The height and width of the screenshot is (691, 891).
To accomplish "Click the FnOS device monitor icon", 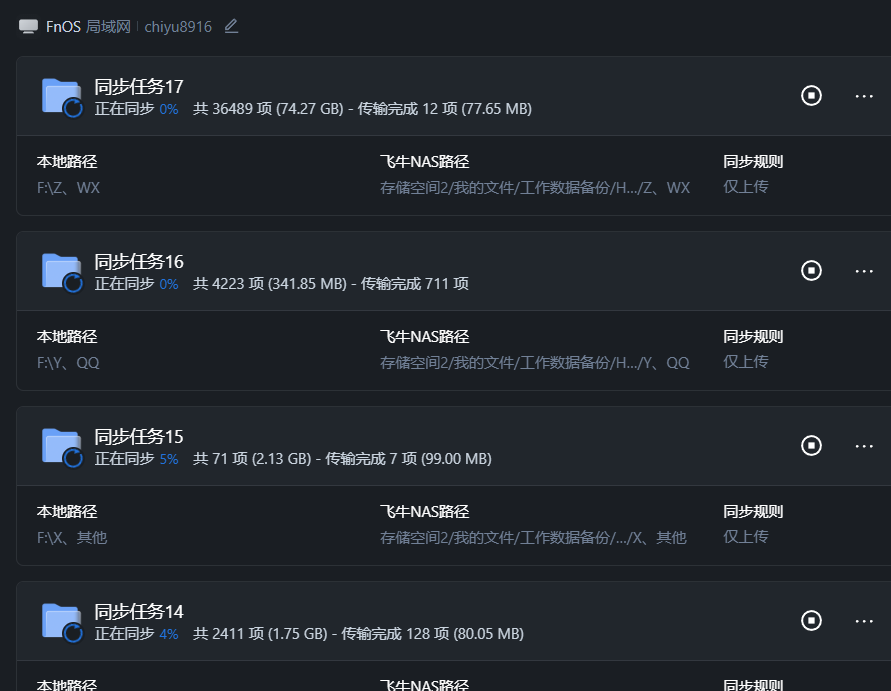I will point(28,27).
